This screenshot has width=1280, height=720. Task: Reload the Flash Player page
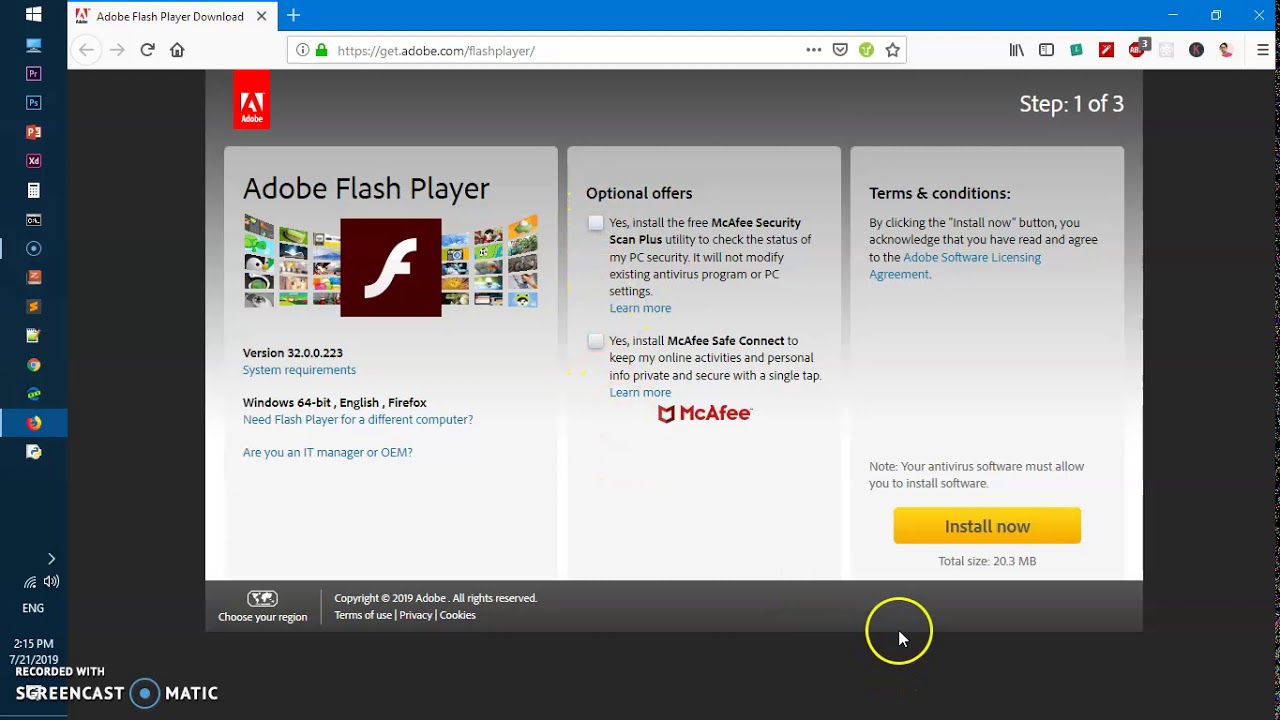(147, 50)
